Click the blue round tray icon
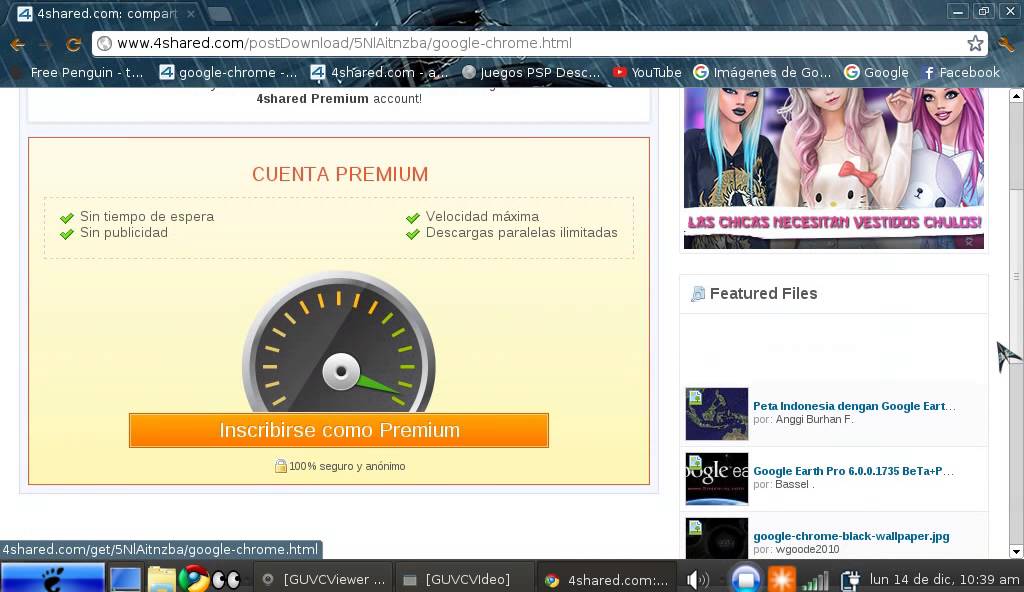Image resolution: width=1024 pixels, height=592 pixels. click(745, 579)
